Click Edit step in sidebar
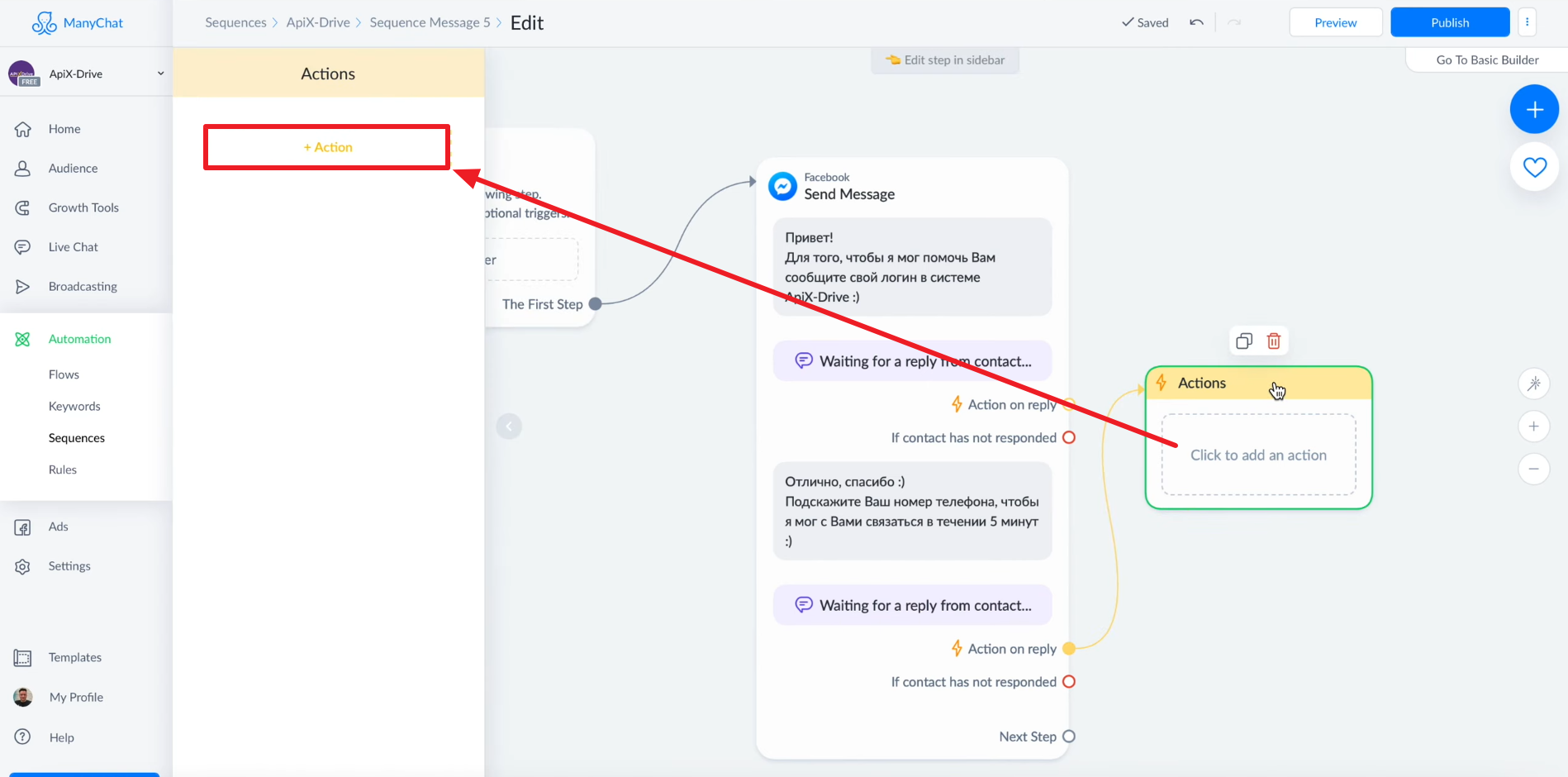The width and height of the screenshot is (1568, 777). [945, 60]
